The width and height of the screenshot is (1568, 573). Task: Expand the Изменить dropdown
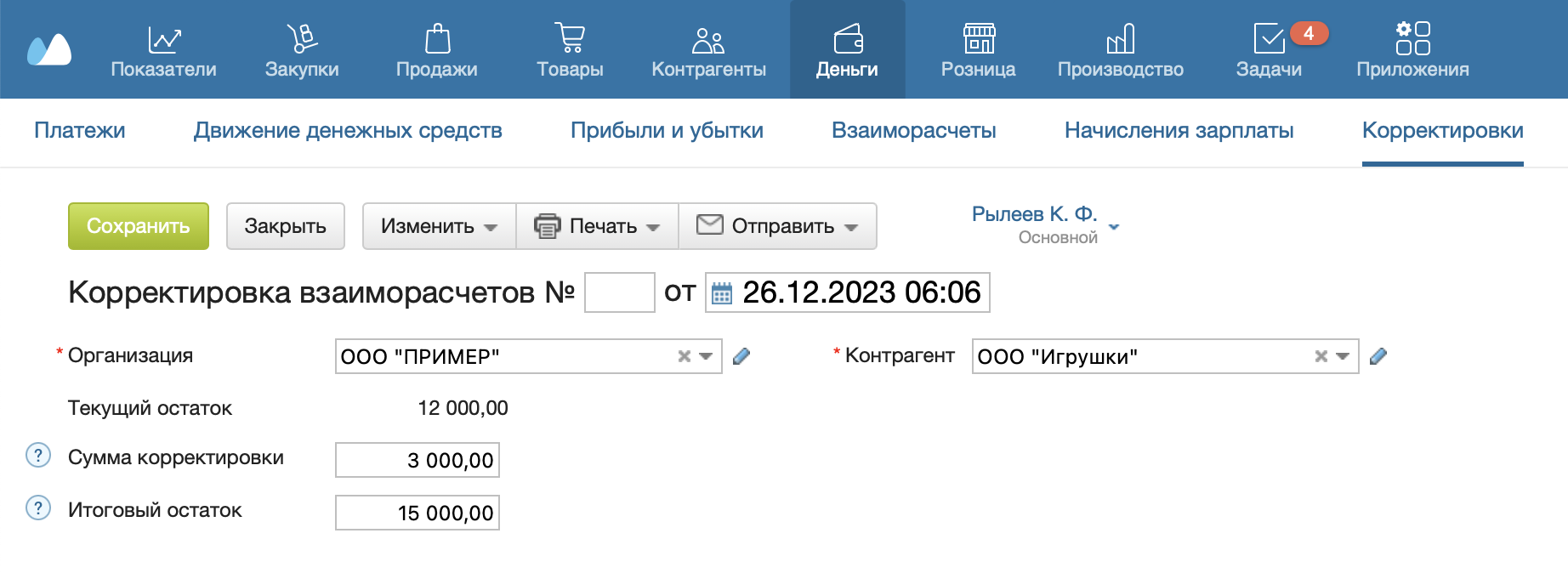tap(439, 226)
